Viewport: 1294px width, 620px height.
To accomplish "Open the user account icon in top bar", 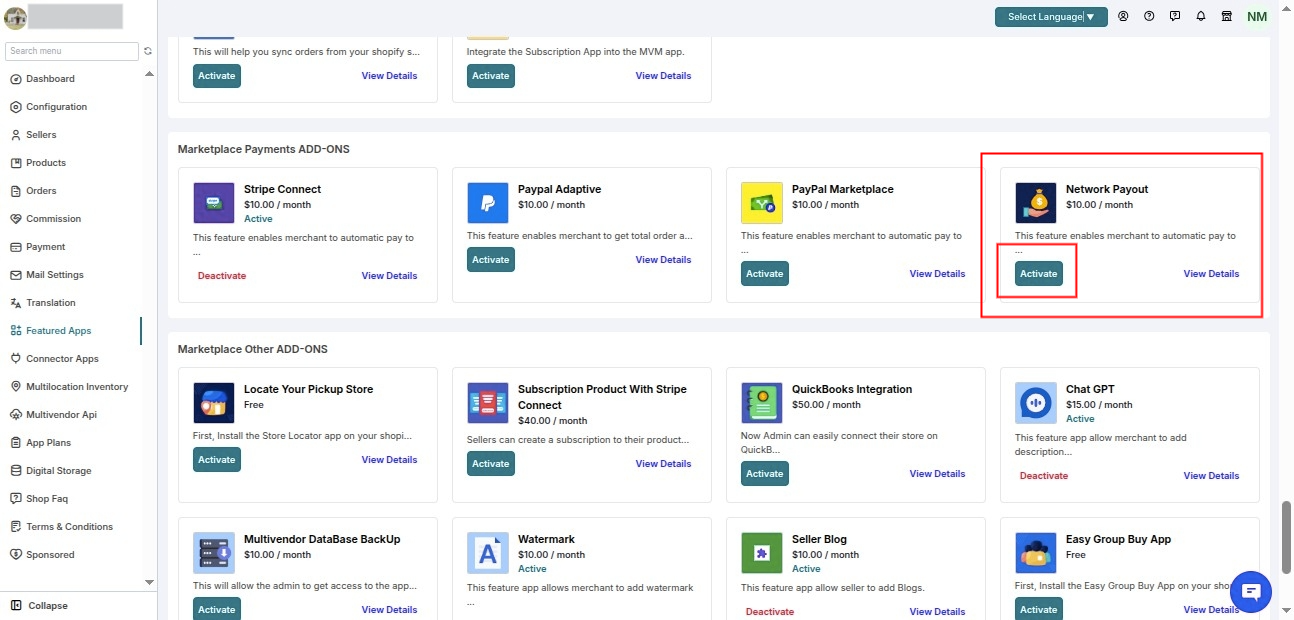I will tap(1123, 16).
